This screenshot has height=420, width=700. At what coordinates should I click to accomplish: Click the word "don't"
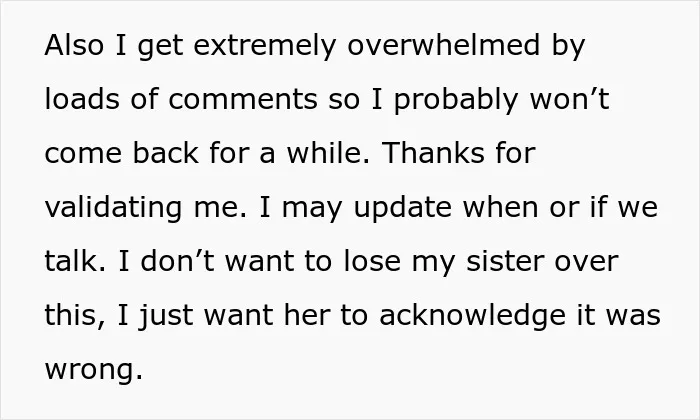(178, 261)
